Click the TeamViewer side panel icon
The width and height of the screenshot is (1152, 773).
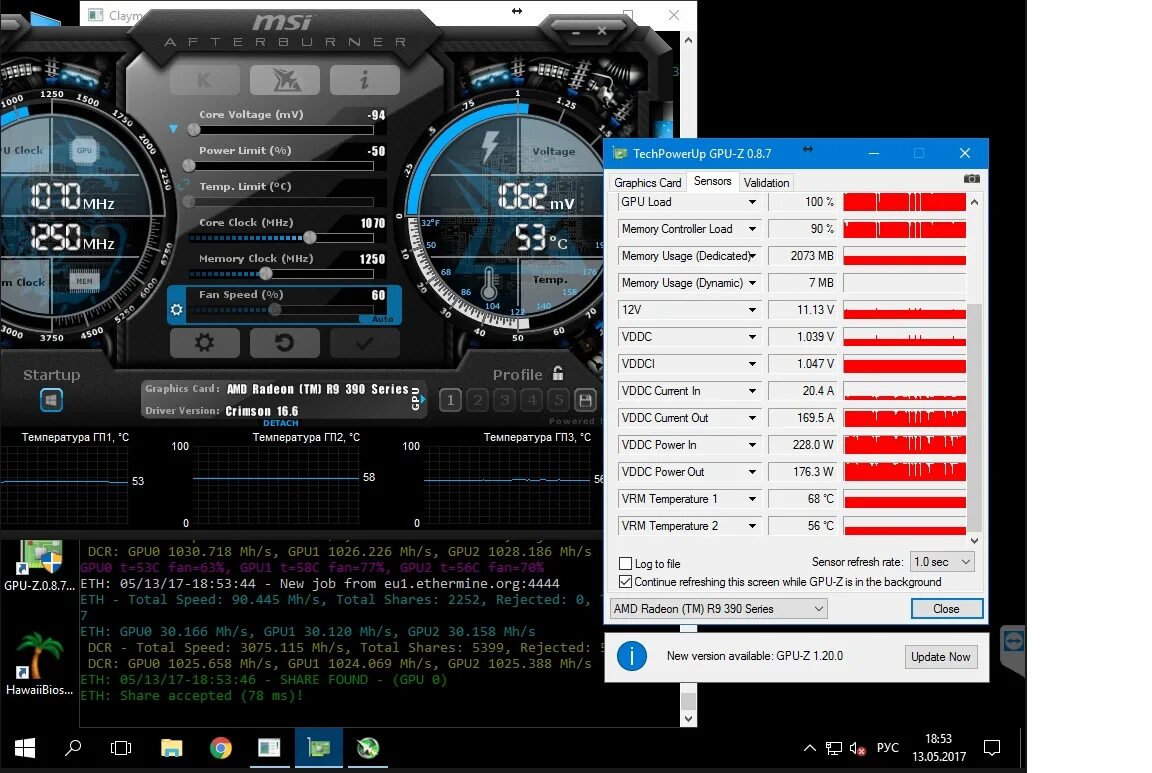pyautogui.click(x=1013, y=641)
